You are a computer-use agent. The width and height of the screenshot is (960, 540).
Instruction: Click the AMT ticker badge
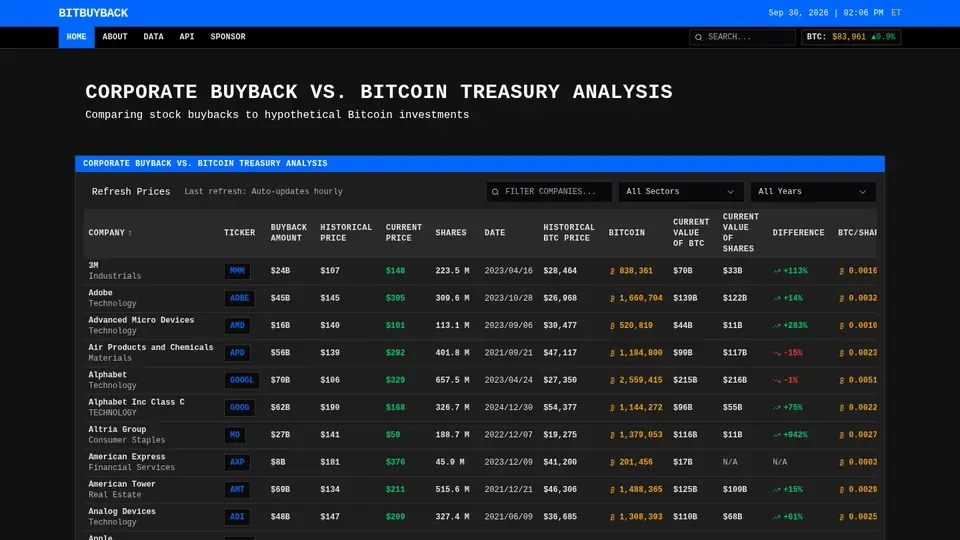click(x=237, y=490)
